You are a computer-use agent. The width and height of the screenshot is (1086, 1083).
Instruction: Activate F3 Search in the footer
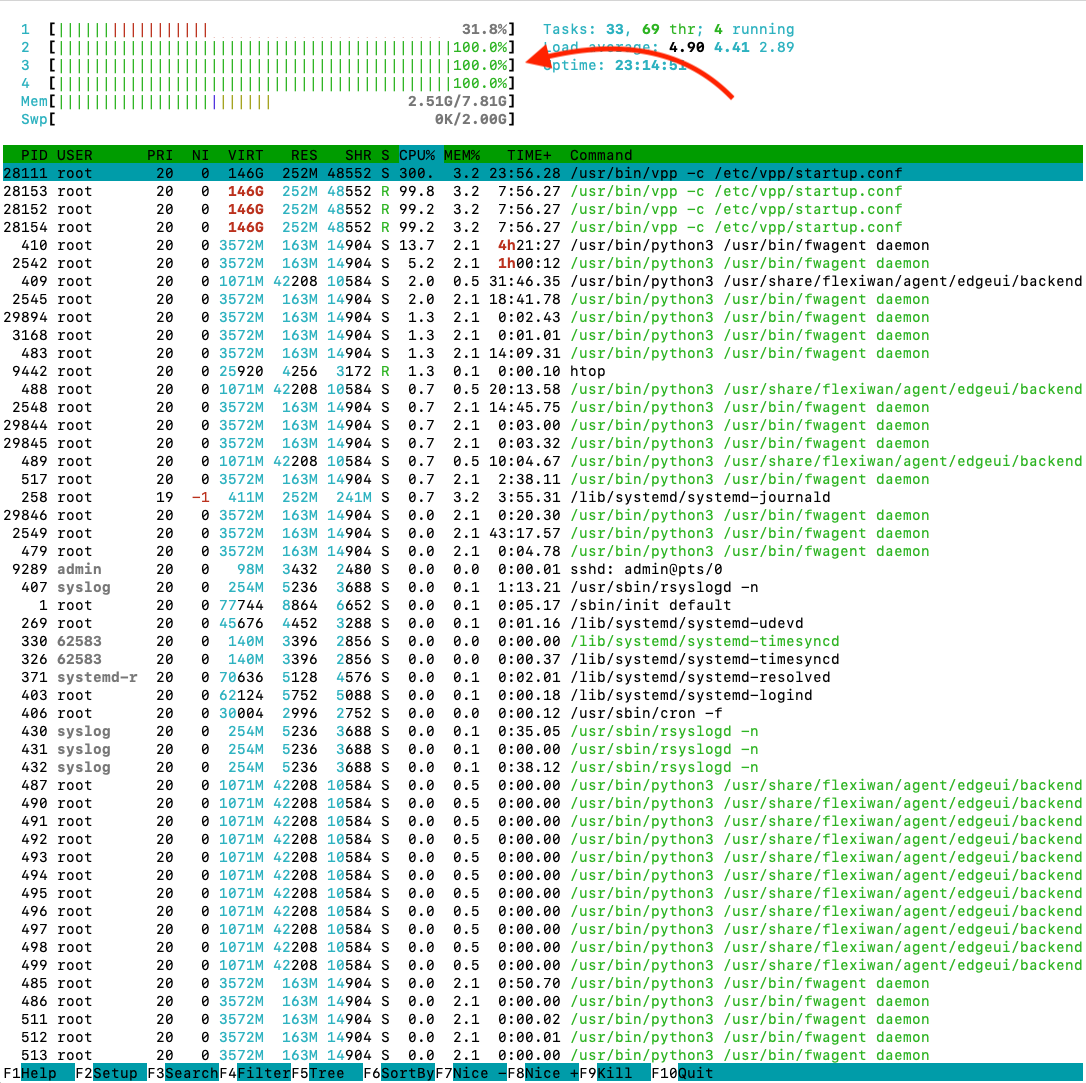click(182, 1073)
